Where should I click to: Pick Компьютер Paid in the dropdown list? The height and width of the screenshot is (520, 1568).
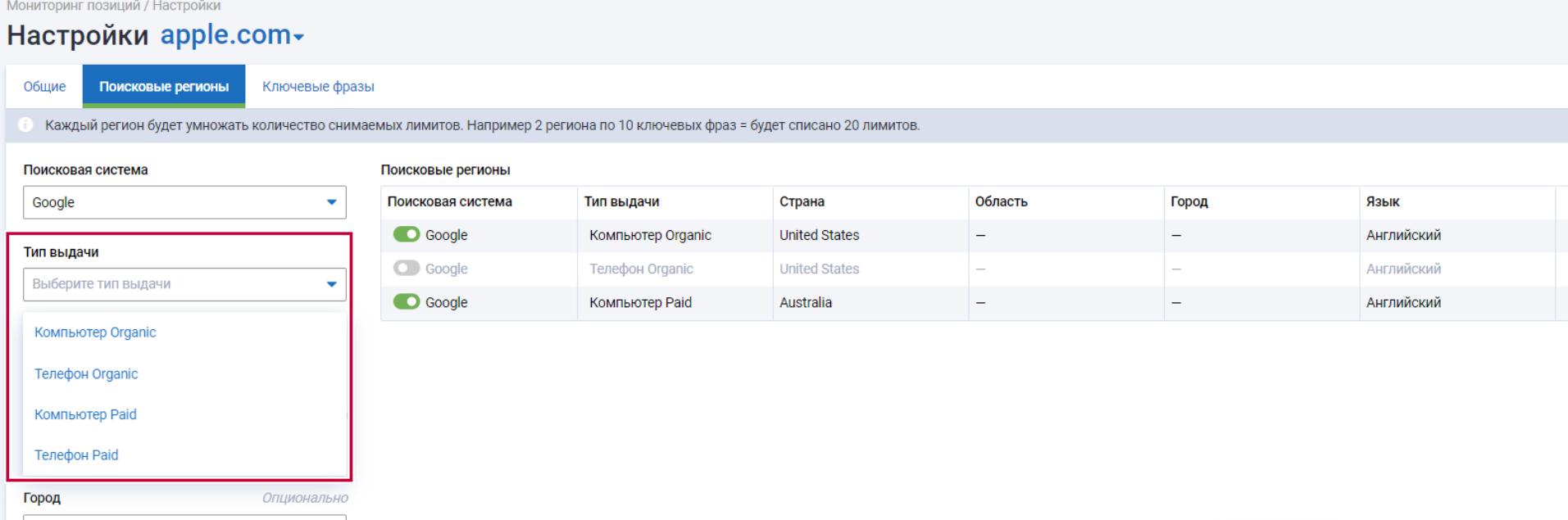(x=85, y=414)
